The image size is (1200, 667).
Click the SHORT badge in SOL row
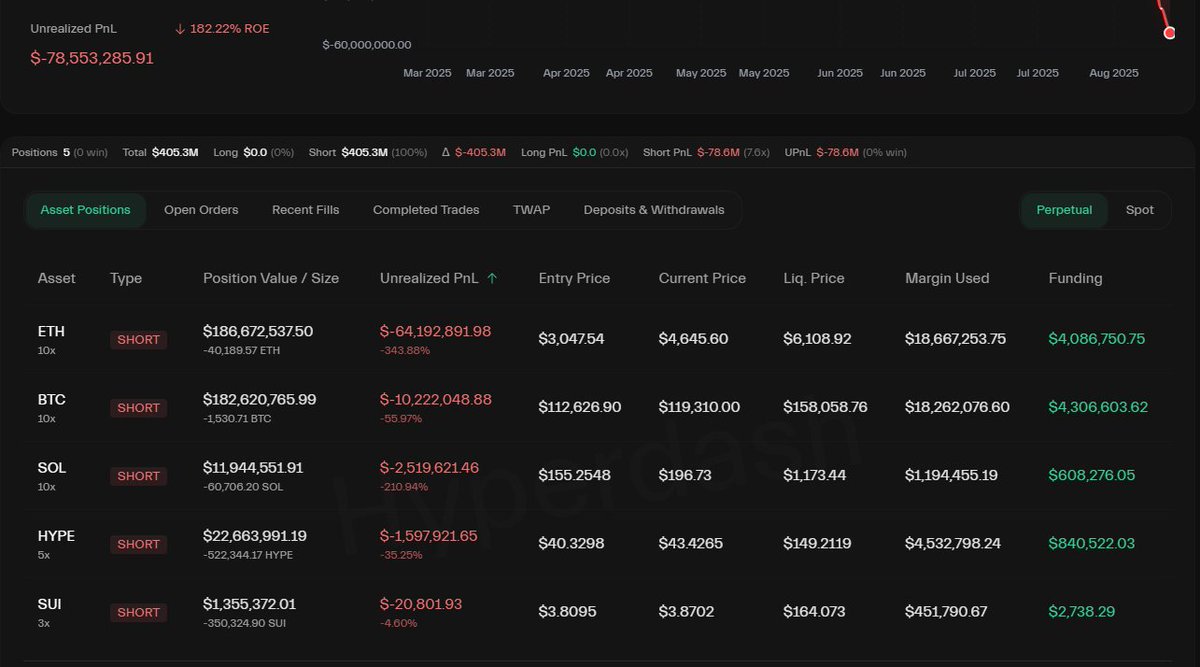(x=138, y=476)
